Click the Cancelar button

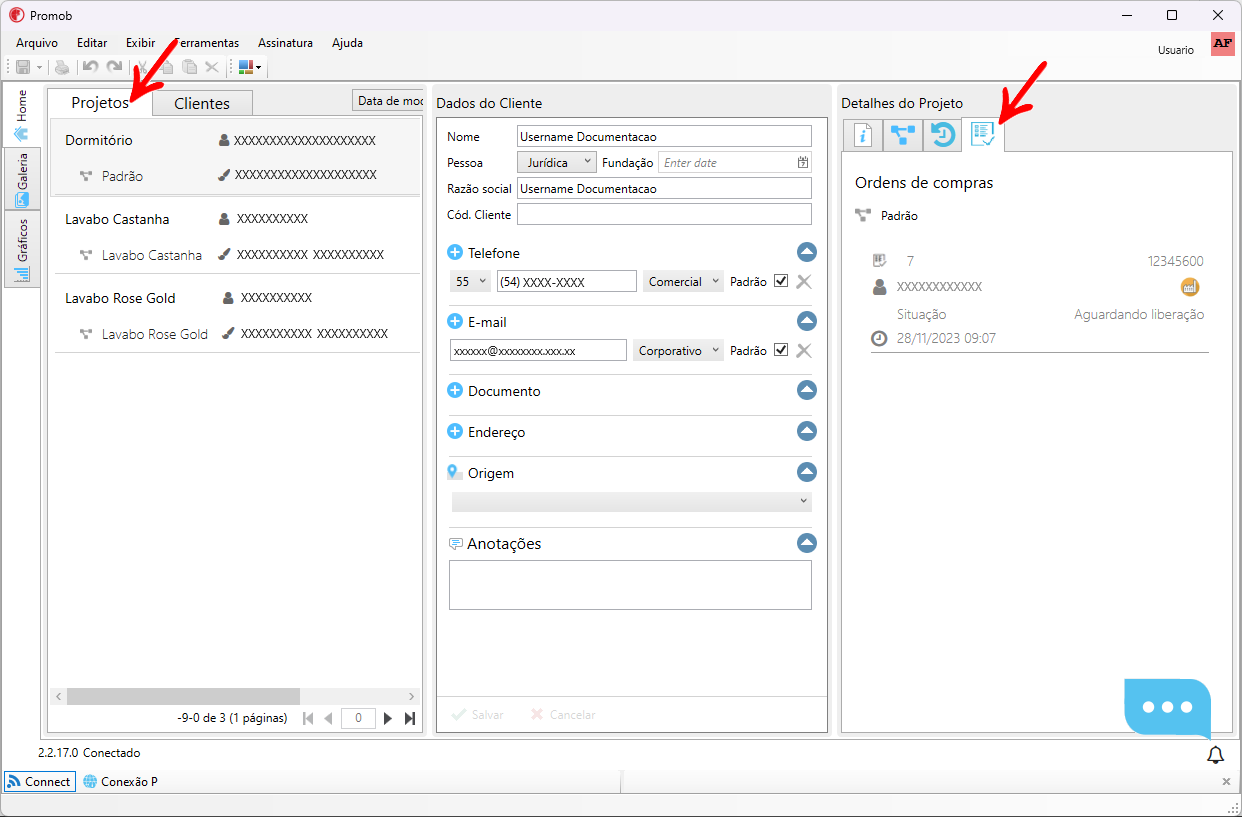coord(563,715)
